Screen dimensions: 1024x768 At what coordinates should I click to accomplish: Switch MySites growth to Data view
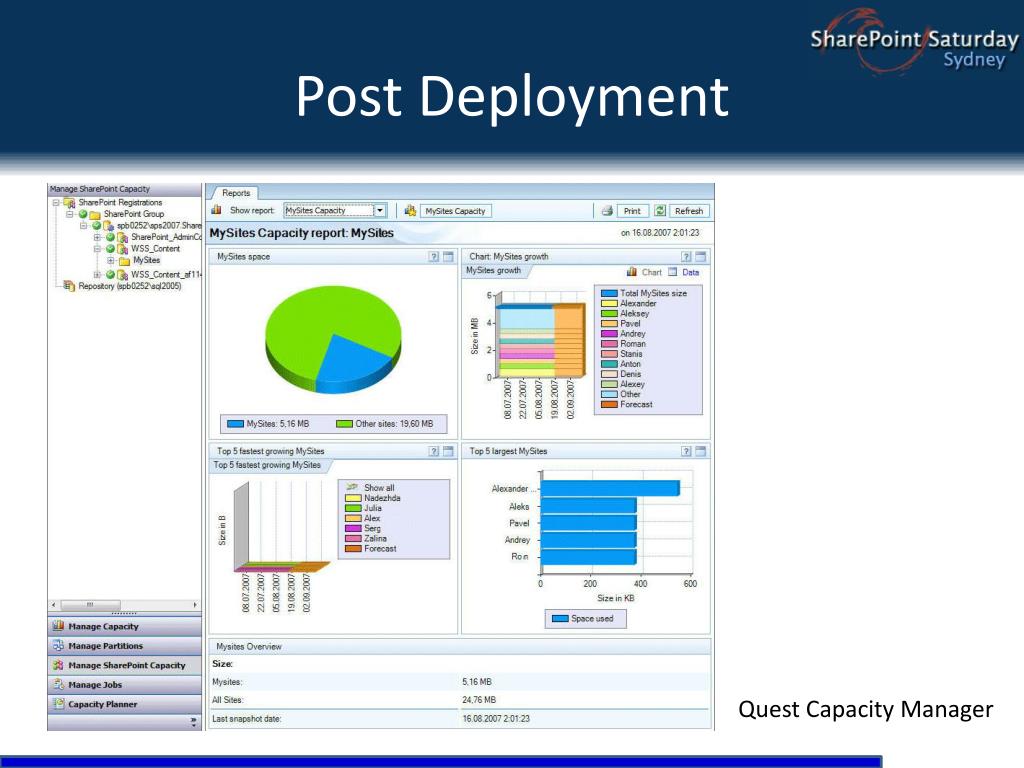click(684, 272)
